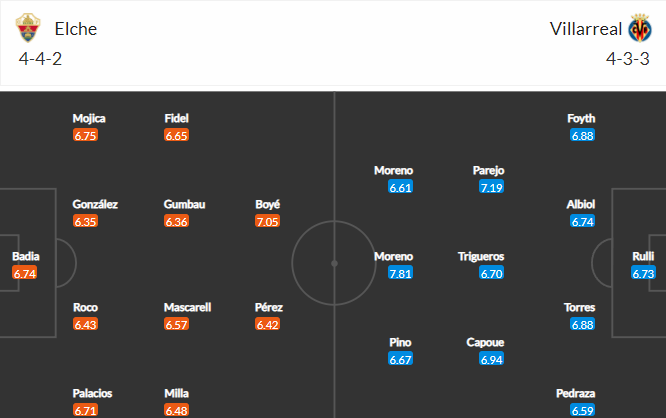Click the Villarreal club crest icon

pos(639,29)
